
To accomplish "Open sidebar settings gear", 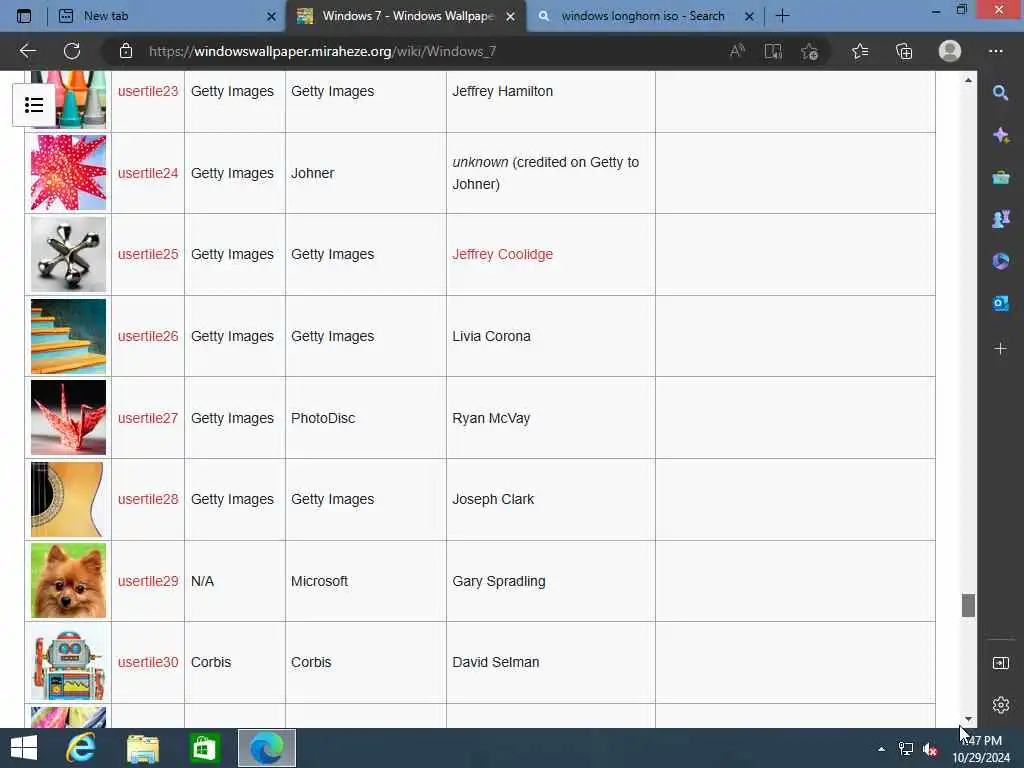I will pos(1000,705).
